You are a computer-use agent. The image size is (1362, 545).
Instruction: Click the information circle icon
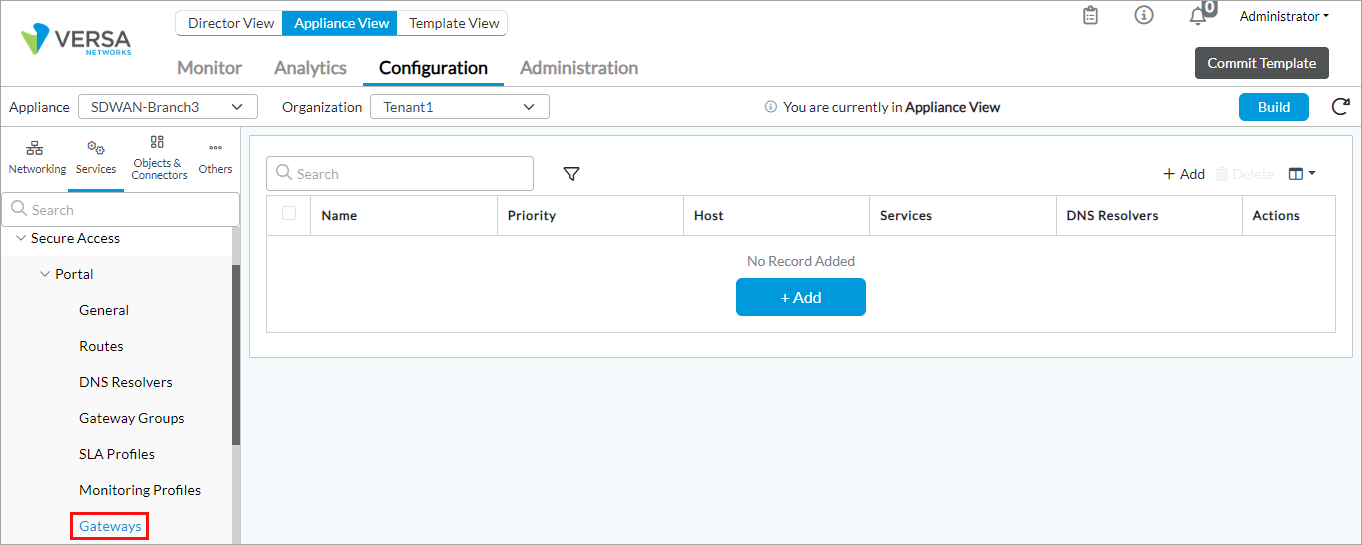point(1144,16)
